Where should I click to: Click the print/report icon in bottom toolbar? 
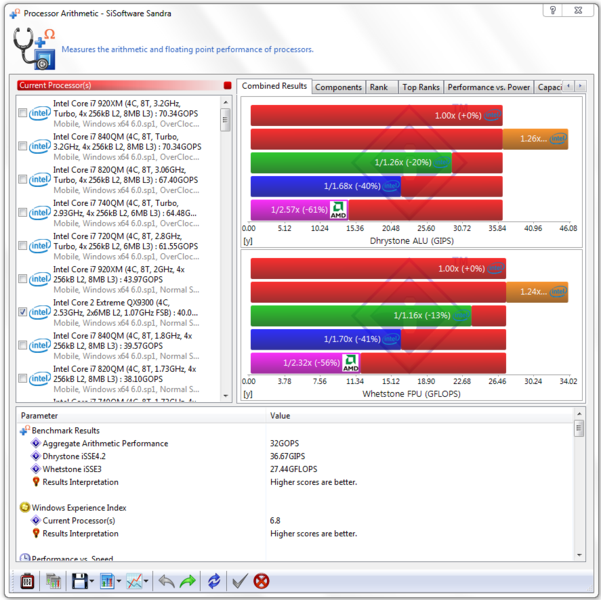tap(54, 581)
